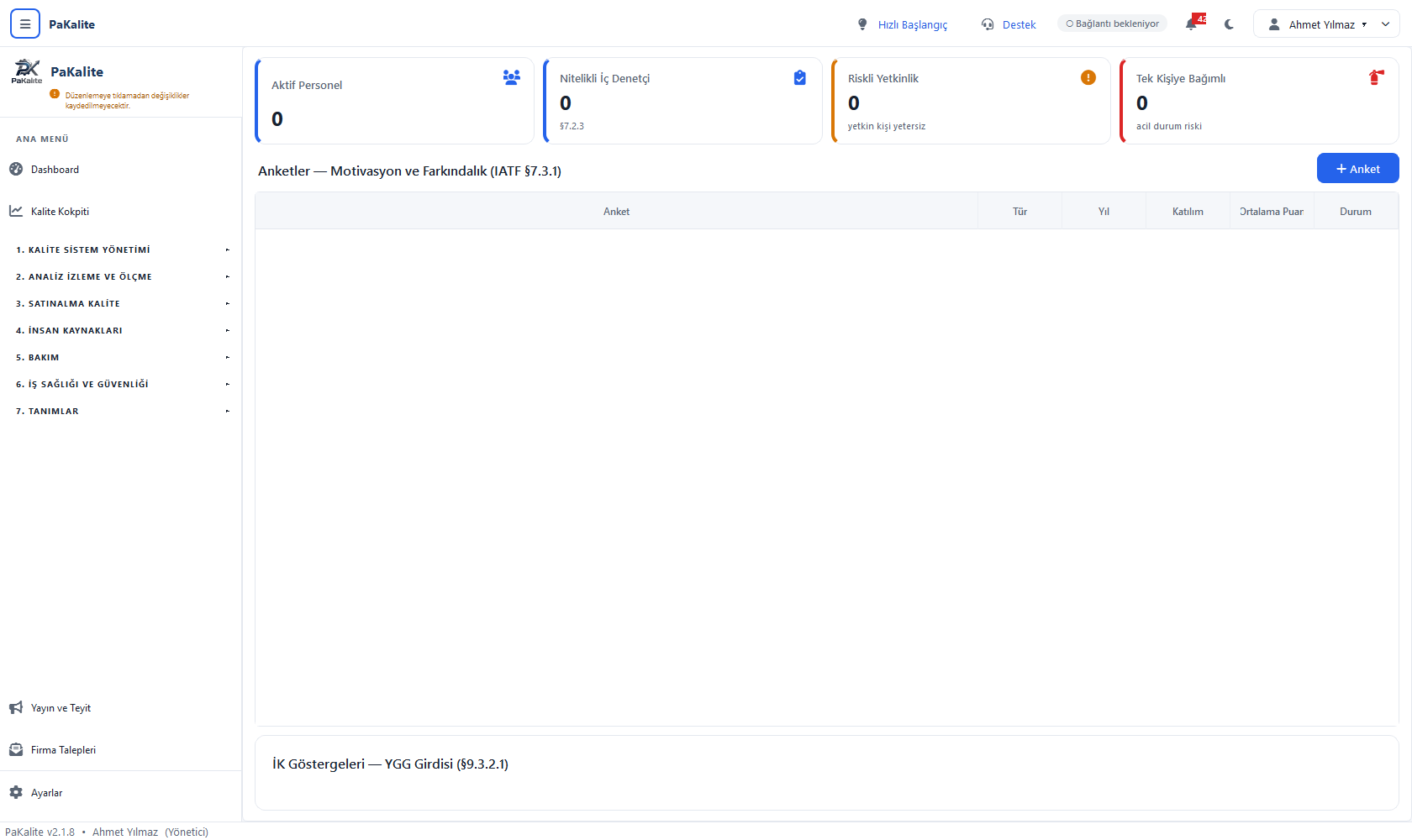Open Yayın ve Teyit menu item

[x=121, y=708]
